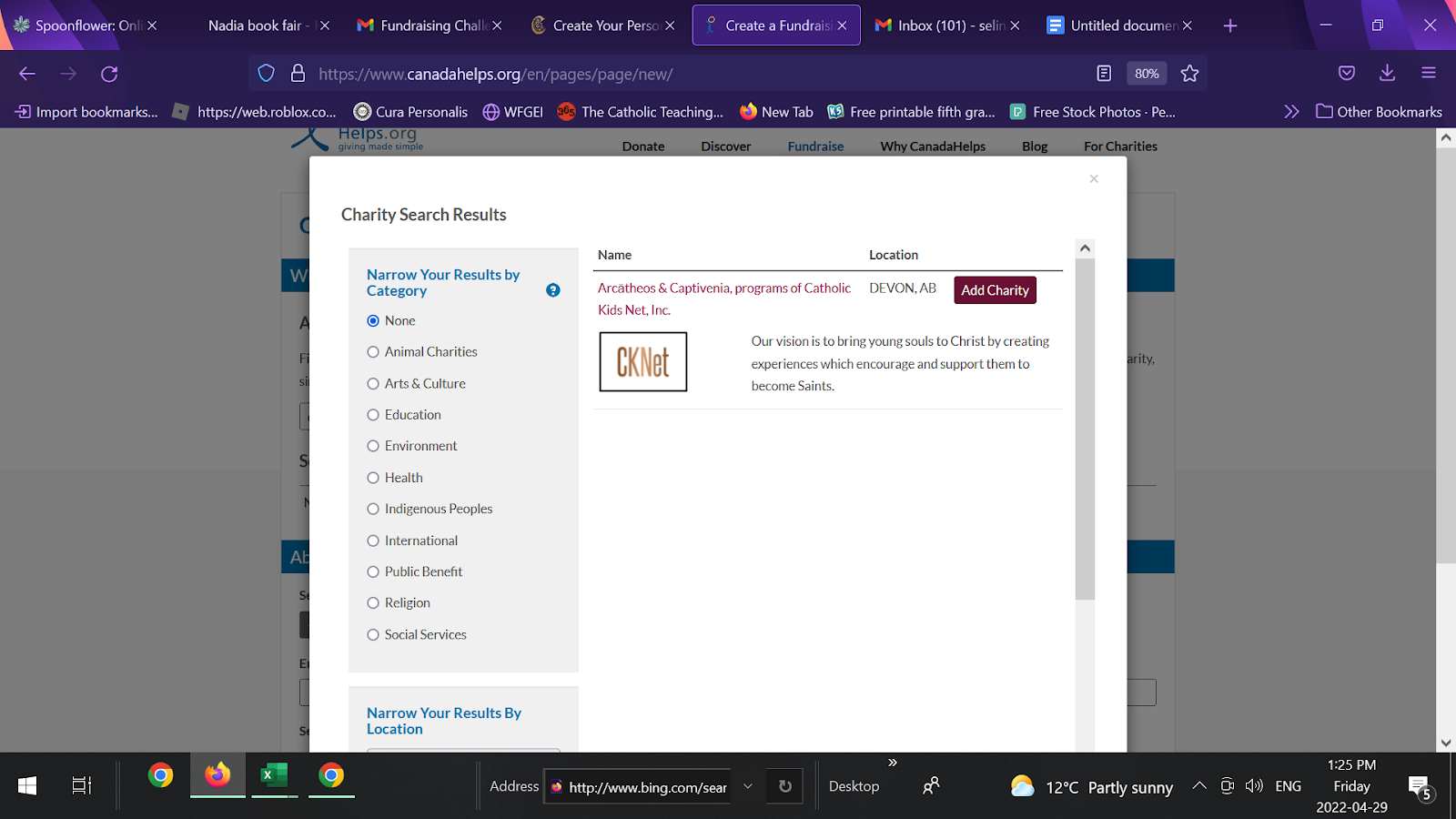The width and height of the screenshot is (1456, 819).
Task: Open Task View on taskbar
Action: [82, 785]
